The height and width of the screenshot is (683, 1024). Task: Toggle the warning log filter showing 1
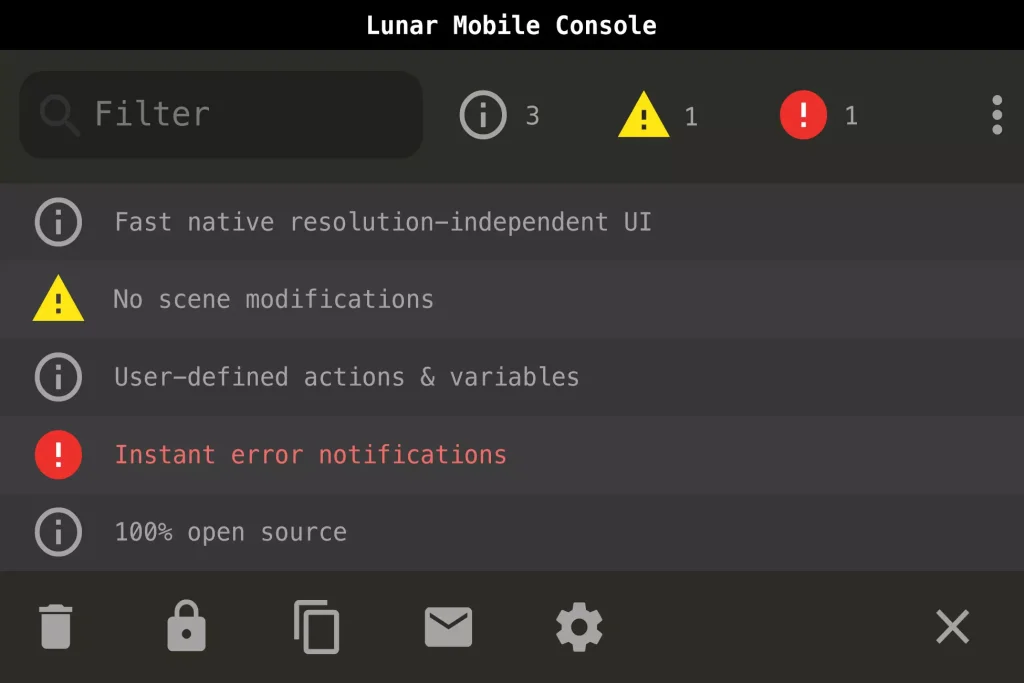pyautogui.click(x=658, y=115)
